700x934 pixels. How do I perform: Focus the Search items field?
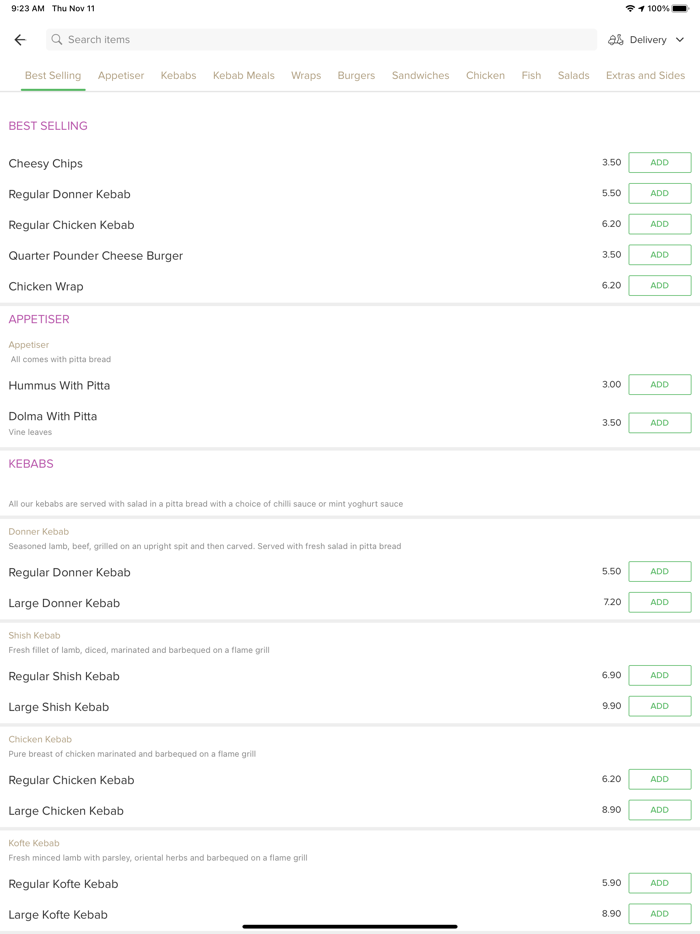click(x=320, y=40)
